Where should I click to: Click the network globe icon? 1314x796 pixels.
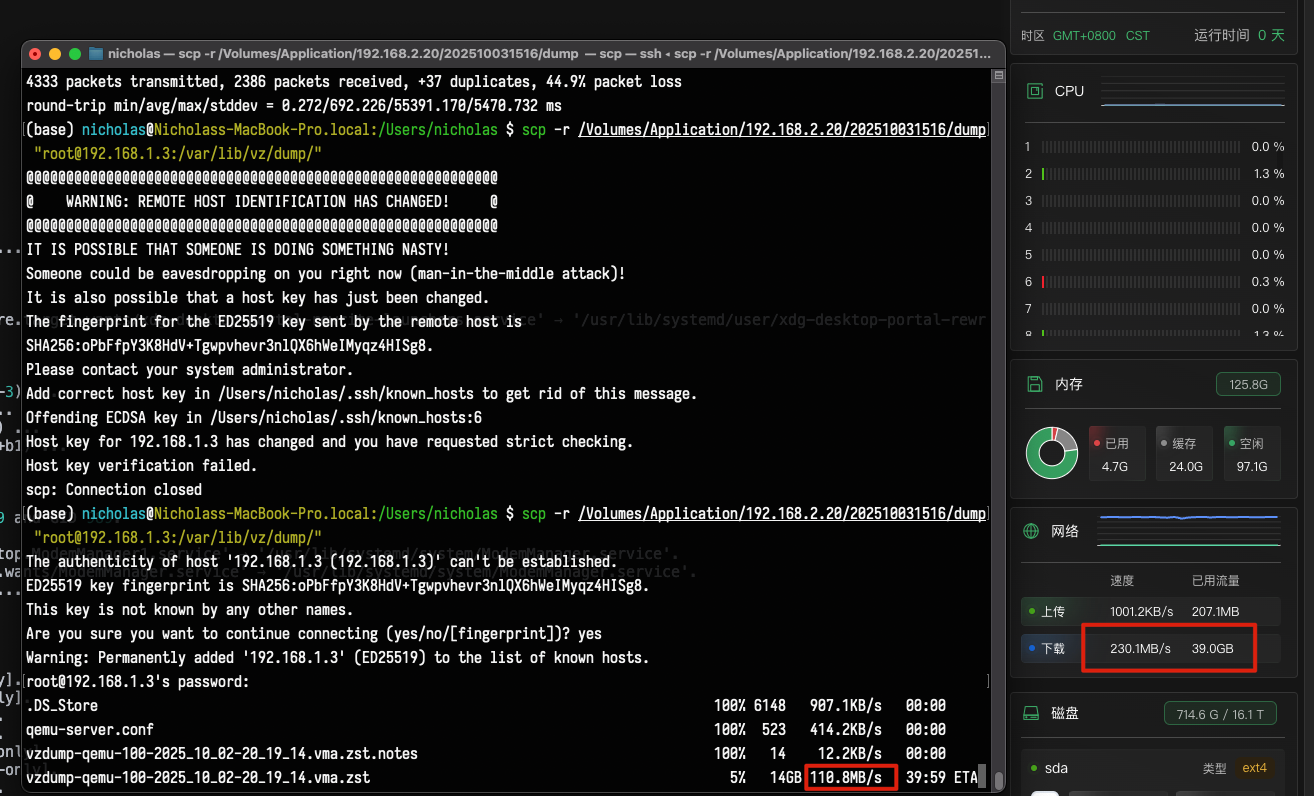tap(1032, 531)
